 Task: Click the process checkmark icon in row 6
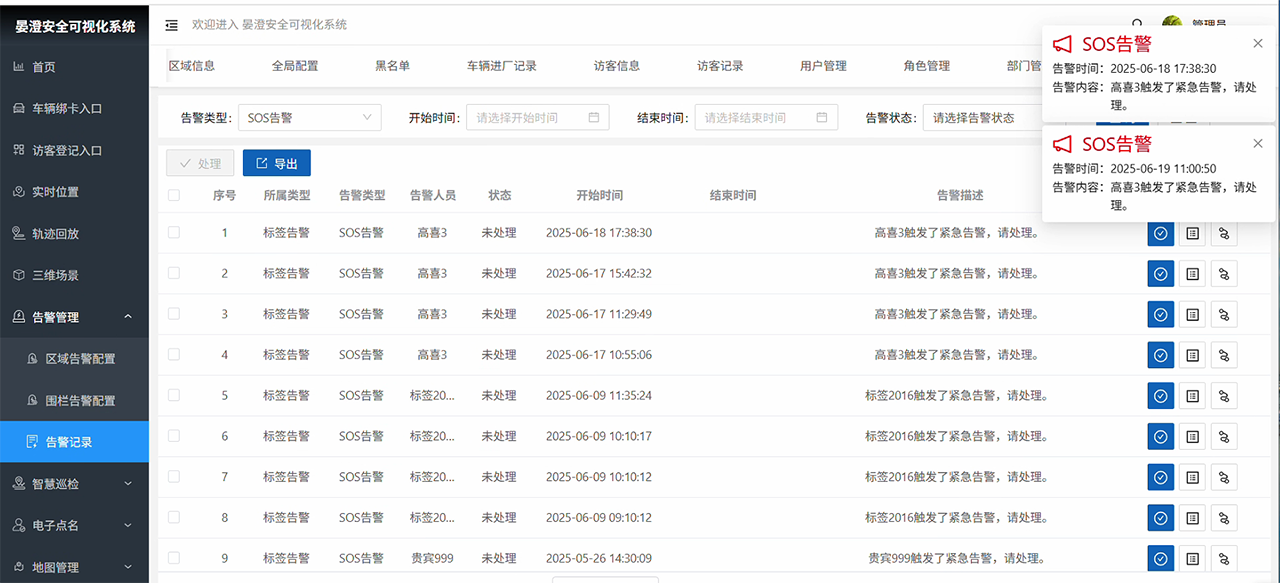pos(1160,436)
